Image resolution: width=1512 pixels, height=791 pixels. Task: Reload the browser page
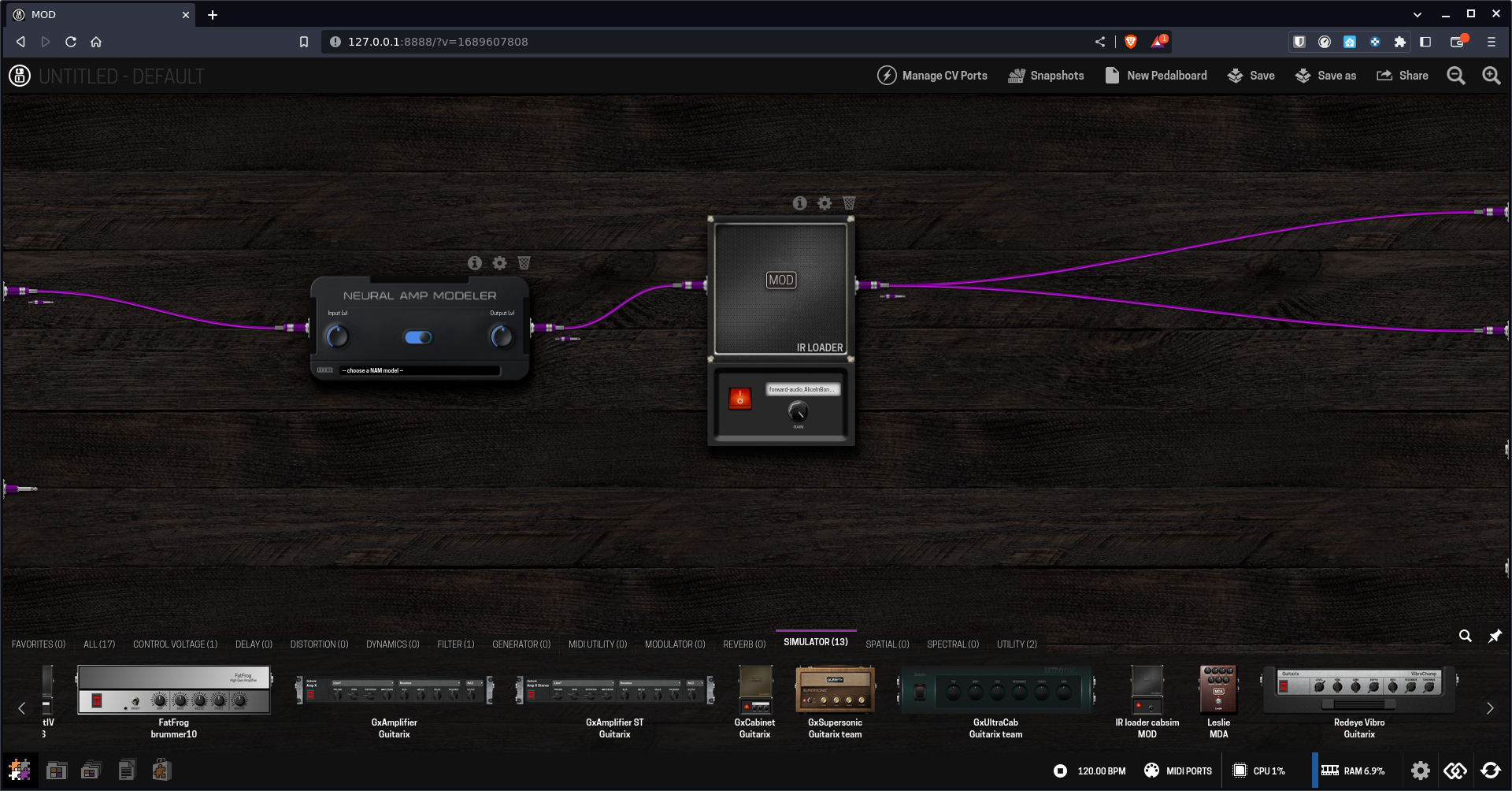[x=71, y=42]
